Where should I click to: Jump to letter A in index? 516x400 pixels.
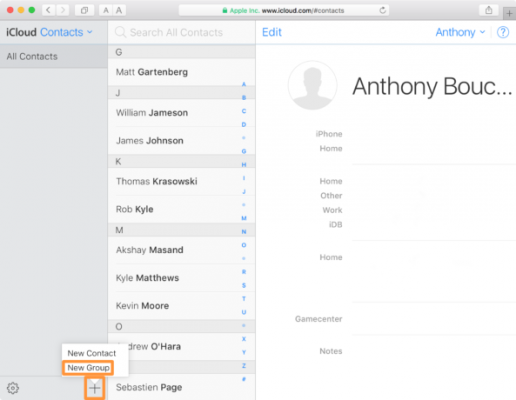[244, 84]
